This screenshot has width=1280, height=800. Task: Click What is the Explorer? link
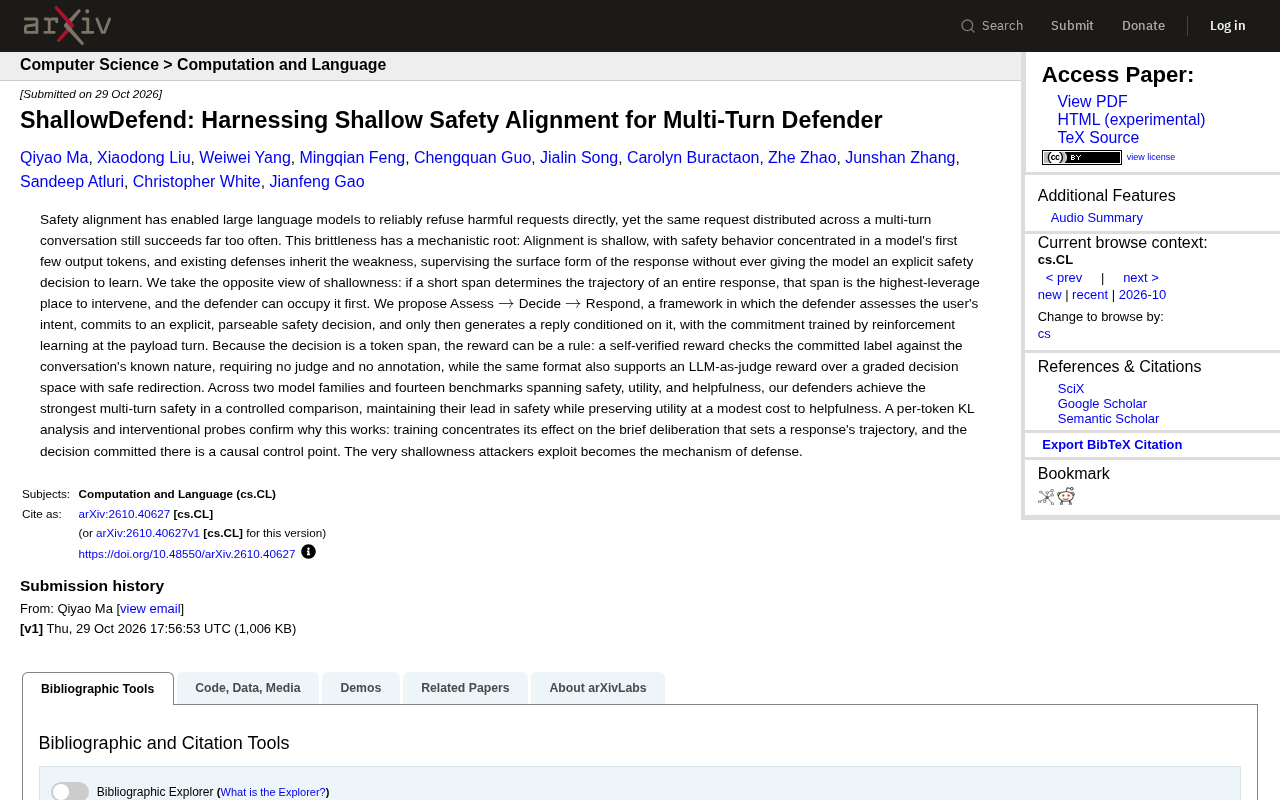tap(273, 792)
